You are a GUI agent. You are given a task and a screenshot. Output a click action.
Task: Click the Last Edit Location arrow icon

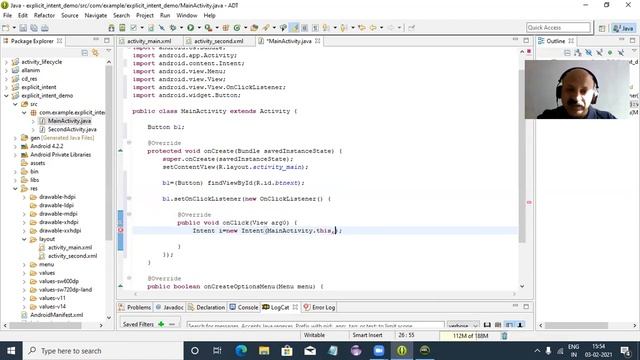pyautogui.click(x=362, y=28)
